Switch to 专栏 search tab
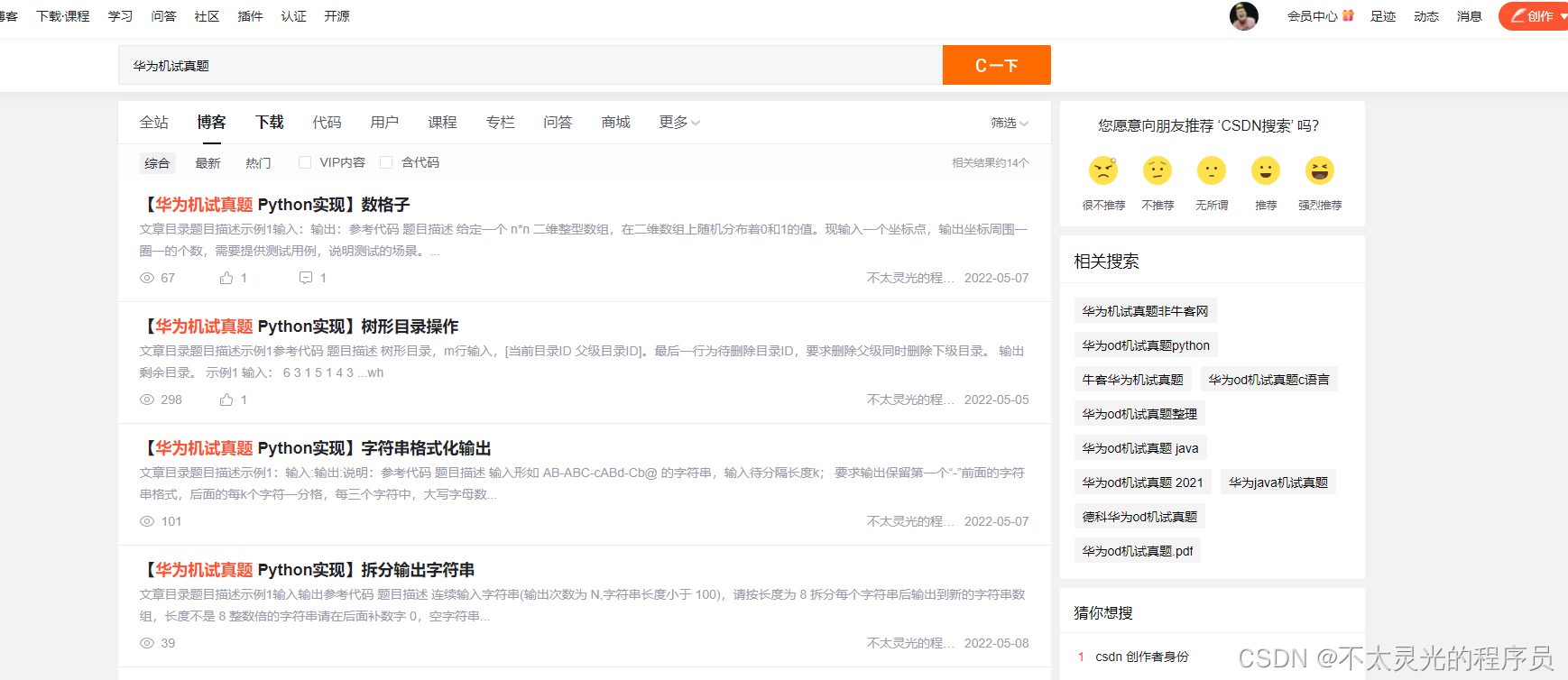Screen dimensions: 1568x680 501,122
